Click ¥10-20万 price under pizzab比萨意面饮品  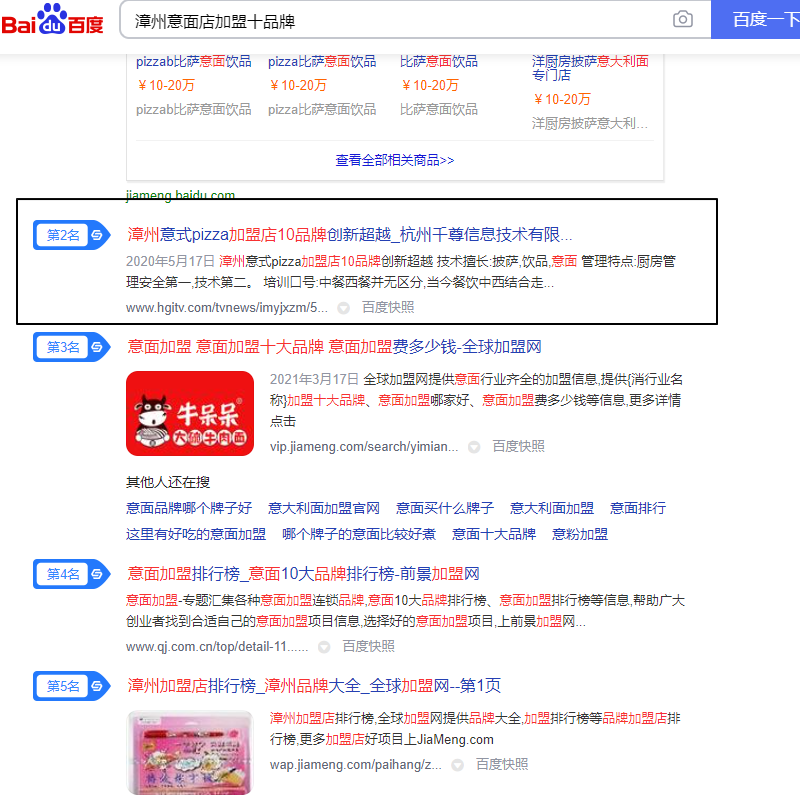coord(166,85)
